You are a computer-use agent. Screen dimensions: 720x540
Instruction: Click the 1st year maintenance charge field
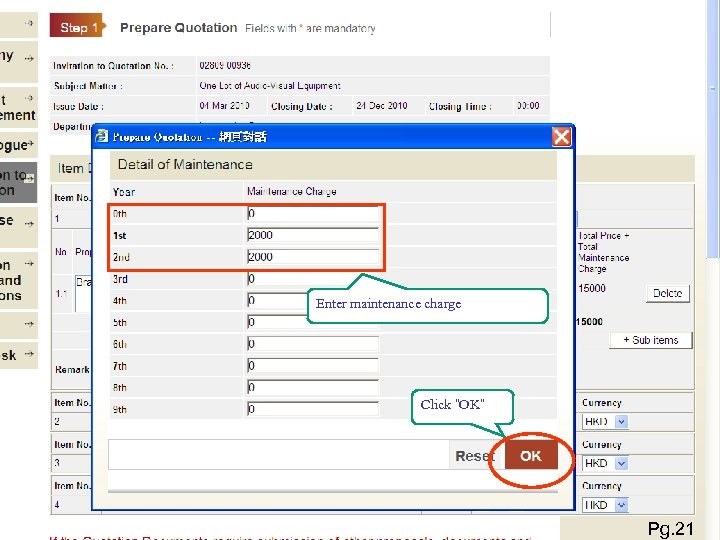[313, 235]
